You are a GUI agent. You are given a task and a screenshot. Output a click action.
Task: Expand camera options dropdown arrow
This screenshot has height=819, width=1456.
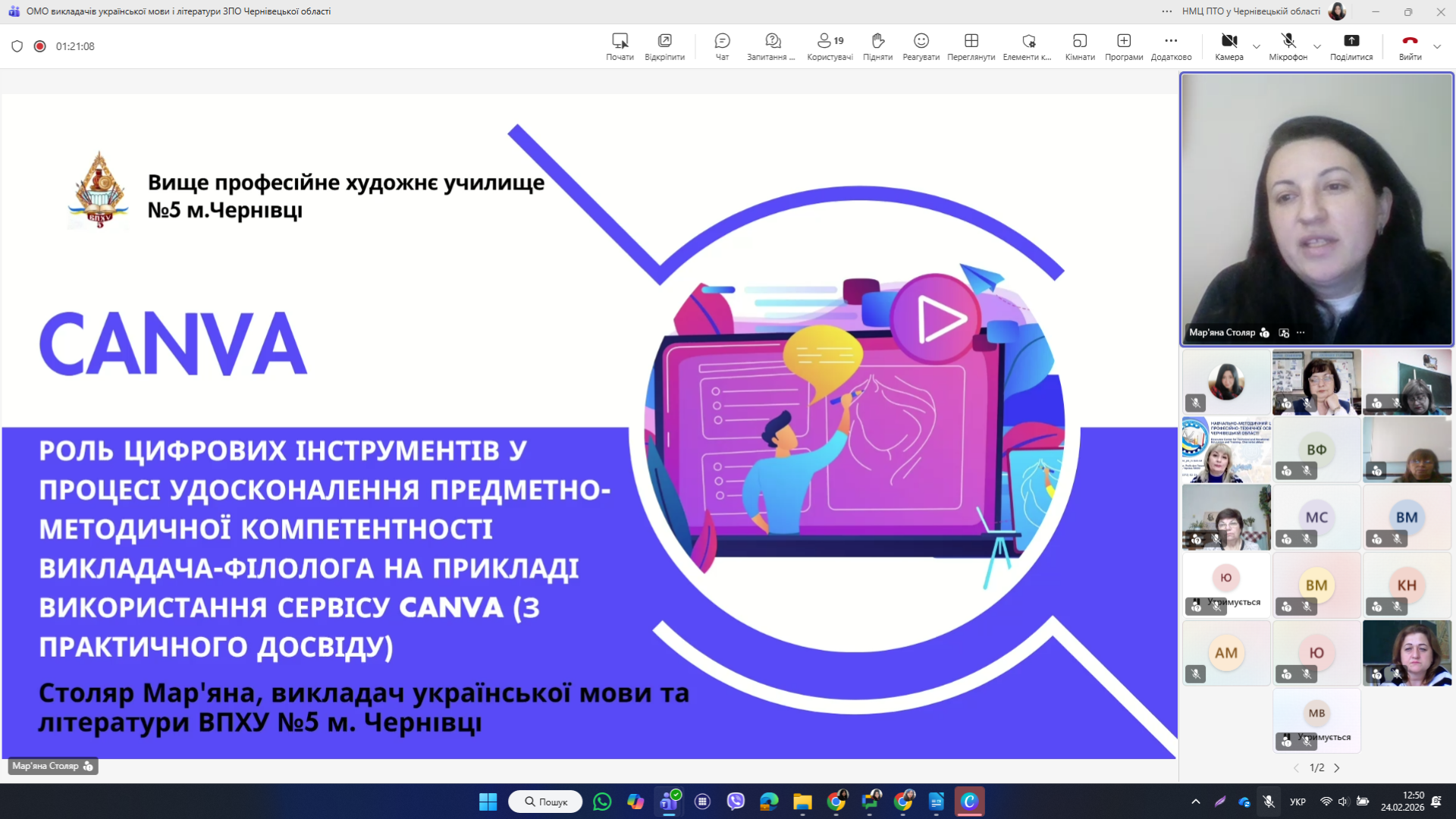[1257, 47]
